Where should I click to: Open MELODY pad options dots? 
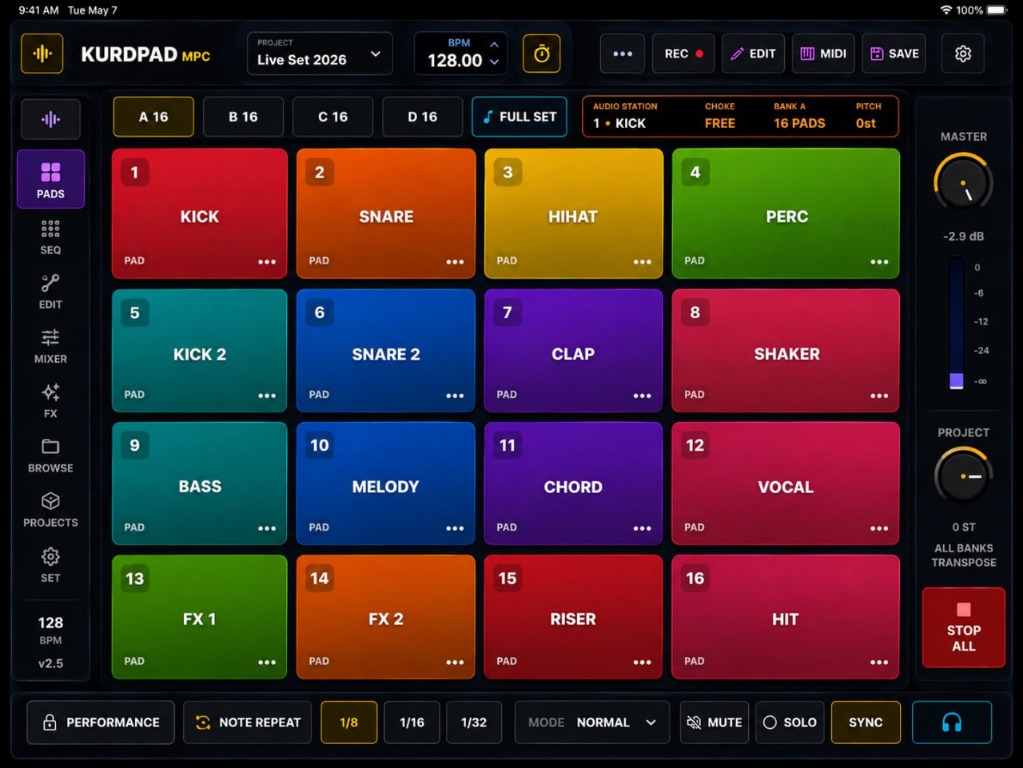point(455,528)
